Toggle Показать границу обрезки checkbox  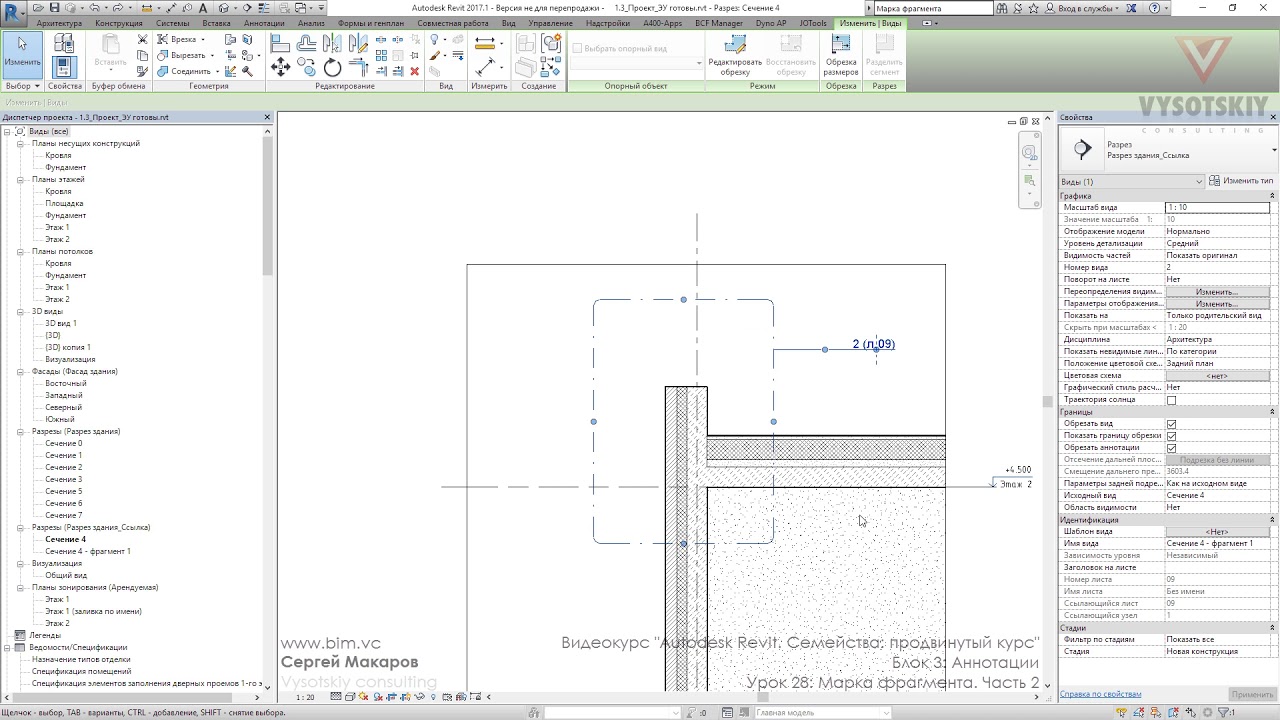coord(1171,436)
